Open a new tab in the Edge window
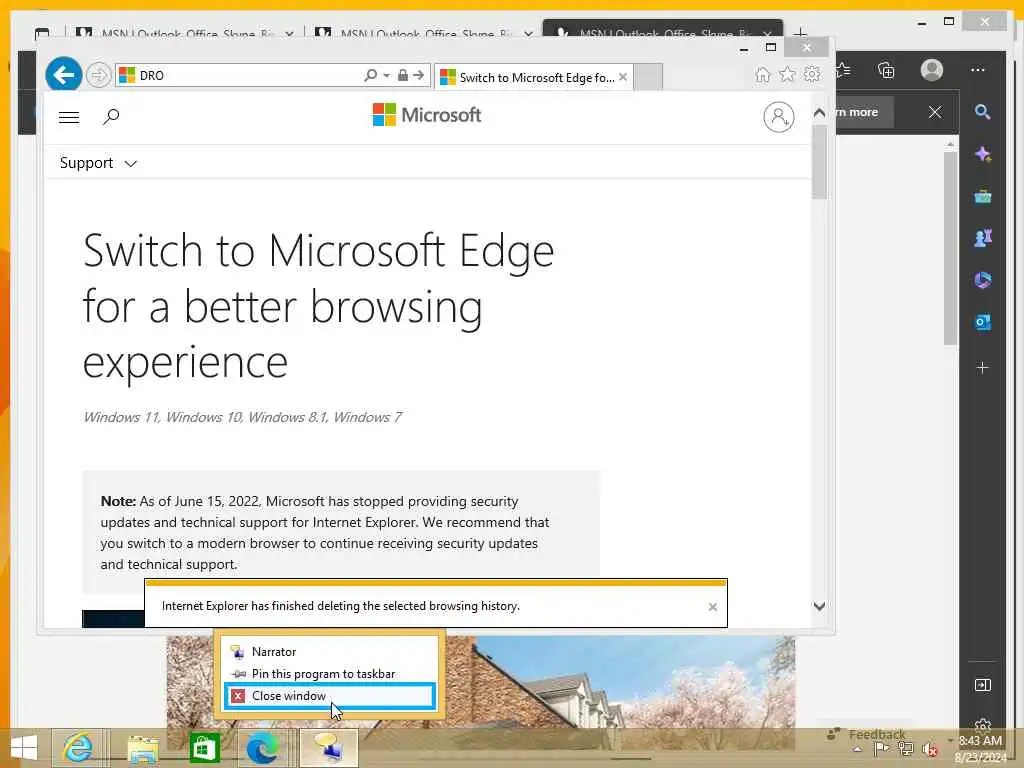Screen dimensions: 1024x768 [801, 33]
